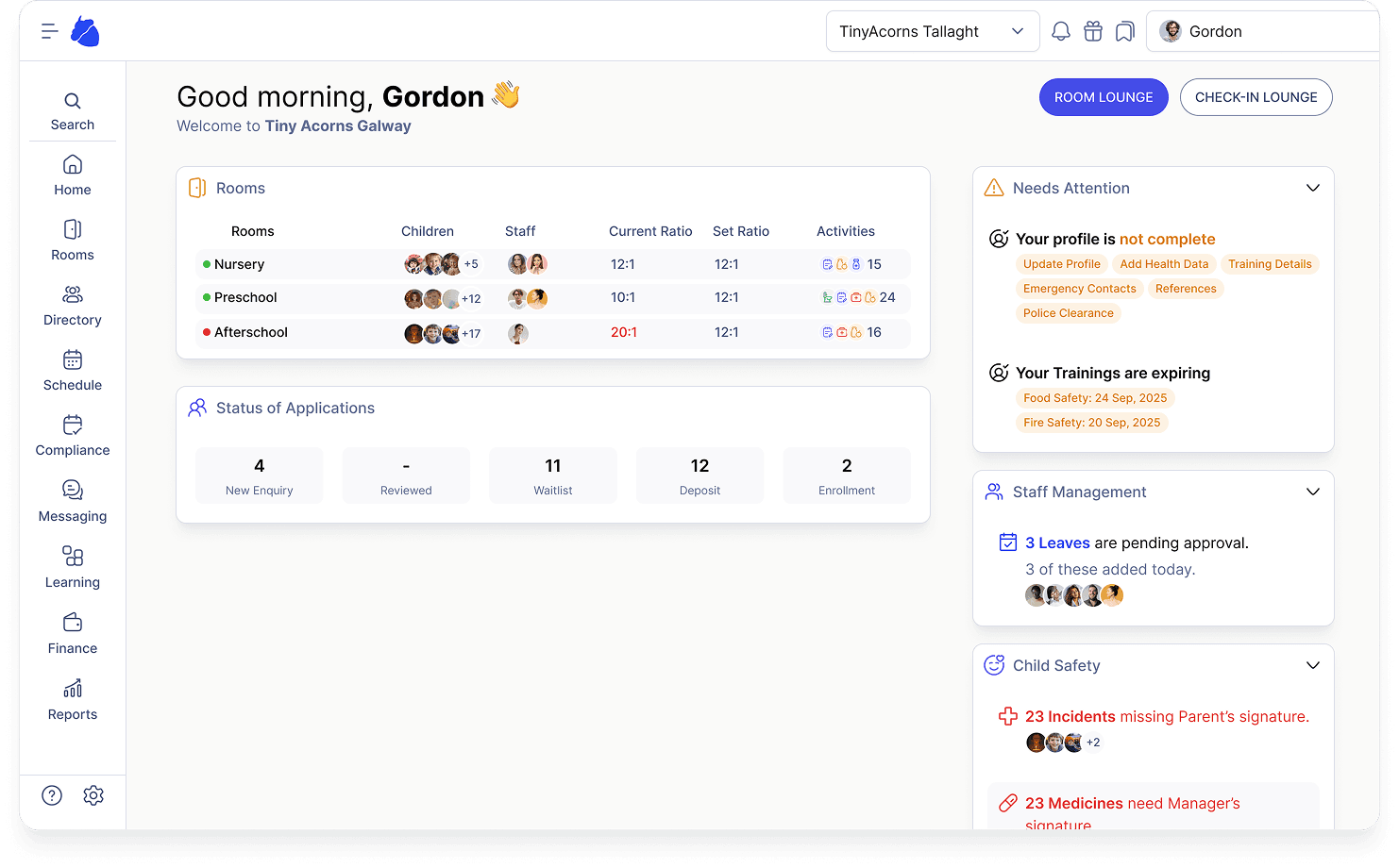Toggle the hamburger menu icon
This screenshot has width=1399, height=868.
click(50, 31)
